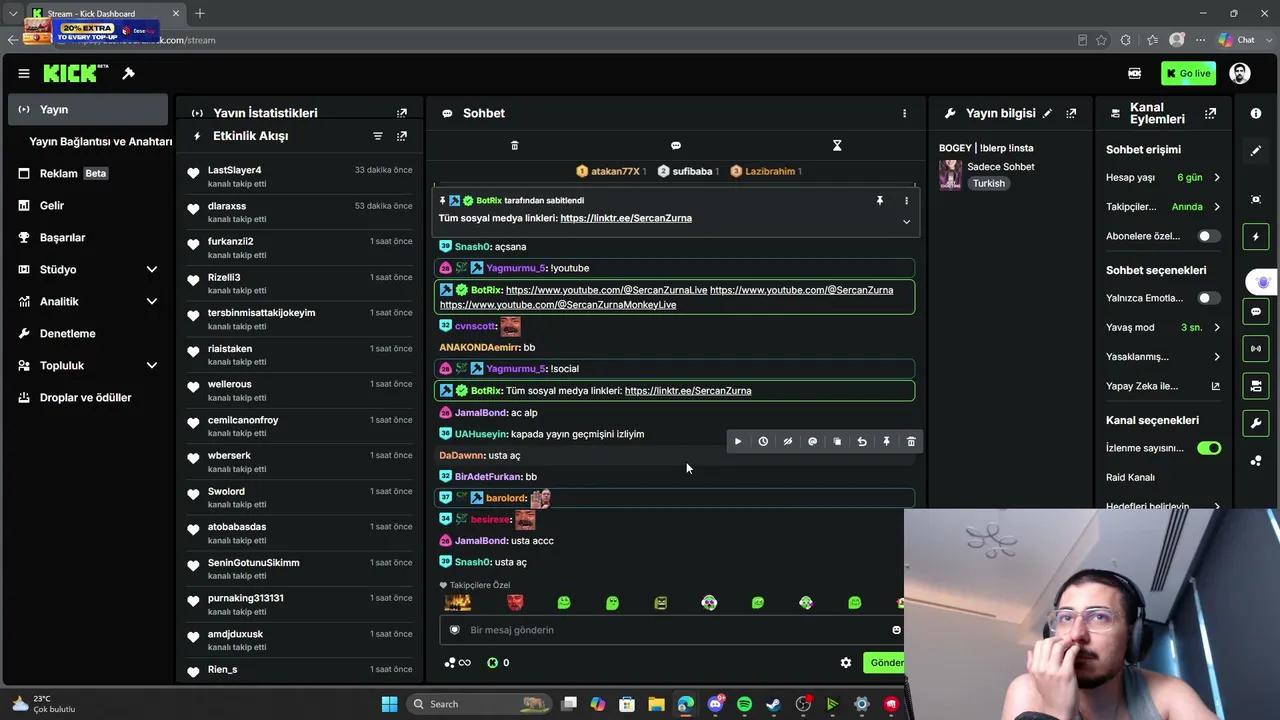The width and height of the screenshot is (1280, 720).
Task: Toggle Yalnızca Emotlar switch
Action: pos(1209,298)
